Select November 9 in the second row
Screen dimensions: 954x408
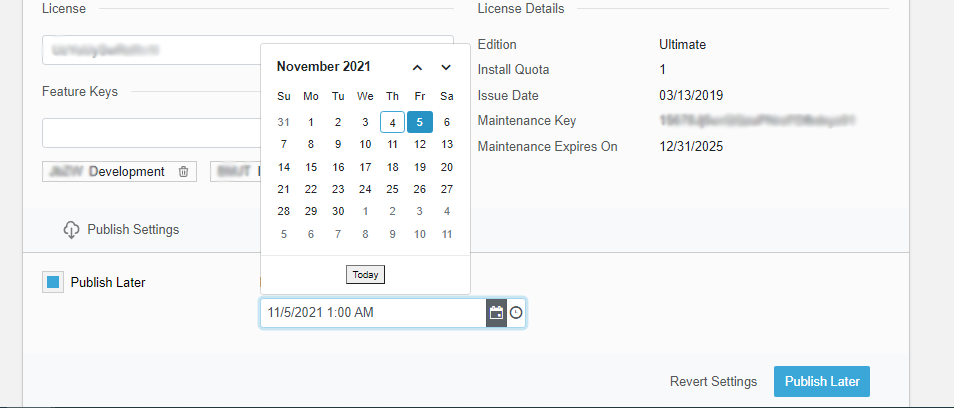(x=338, y=145)
